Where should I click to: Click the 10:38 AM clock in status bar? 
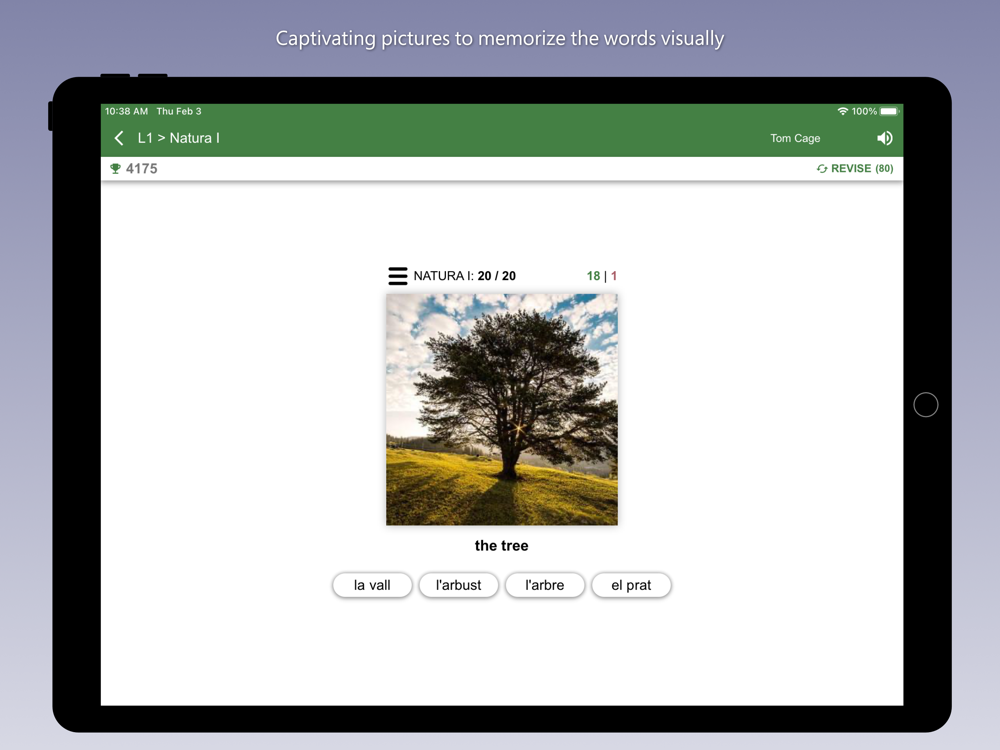[x=126, y=111]
